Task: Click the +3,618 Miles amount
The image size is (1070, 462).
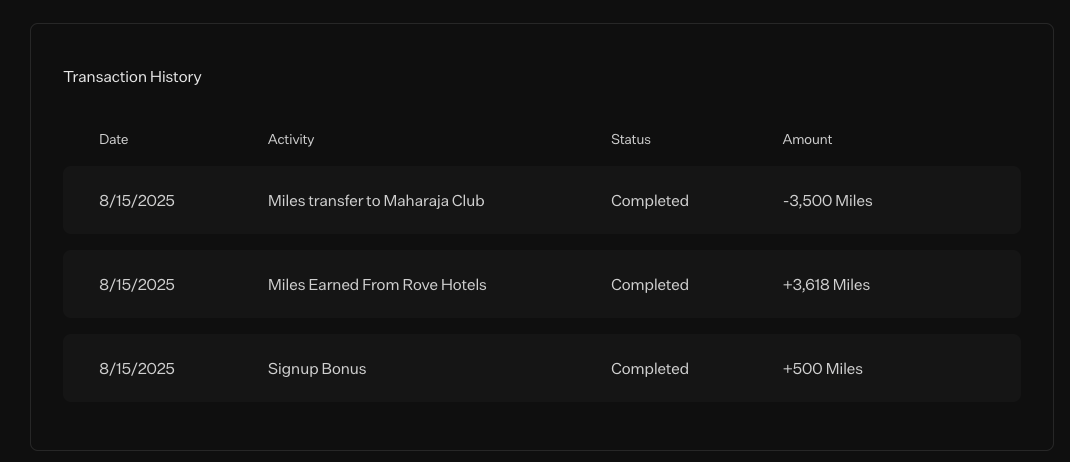Action: click(826, 285)
